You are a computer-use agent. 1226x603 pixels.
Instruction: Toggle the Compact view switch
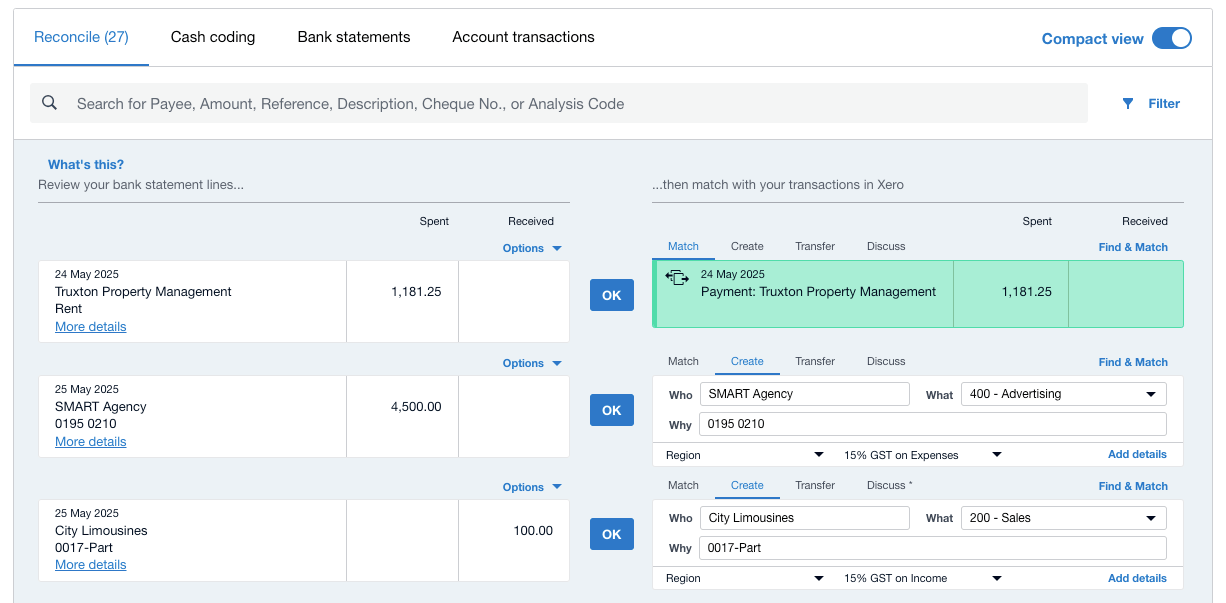tap(1172, 38)
